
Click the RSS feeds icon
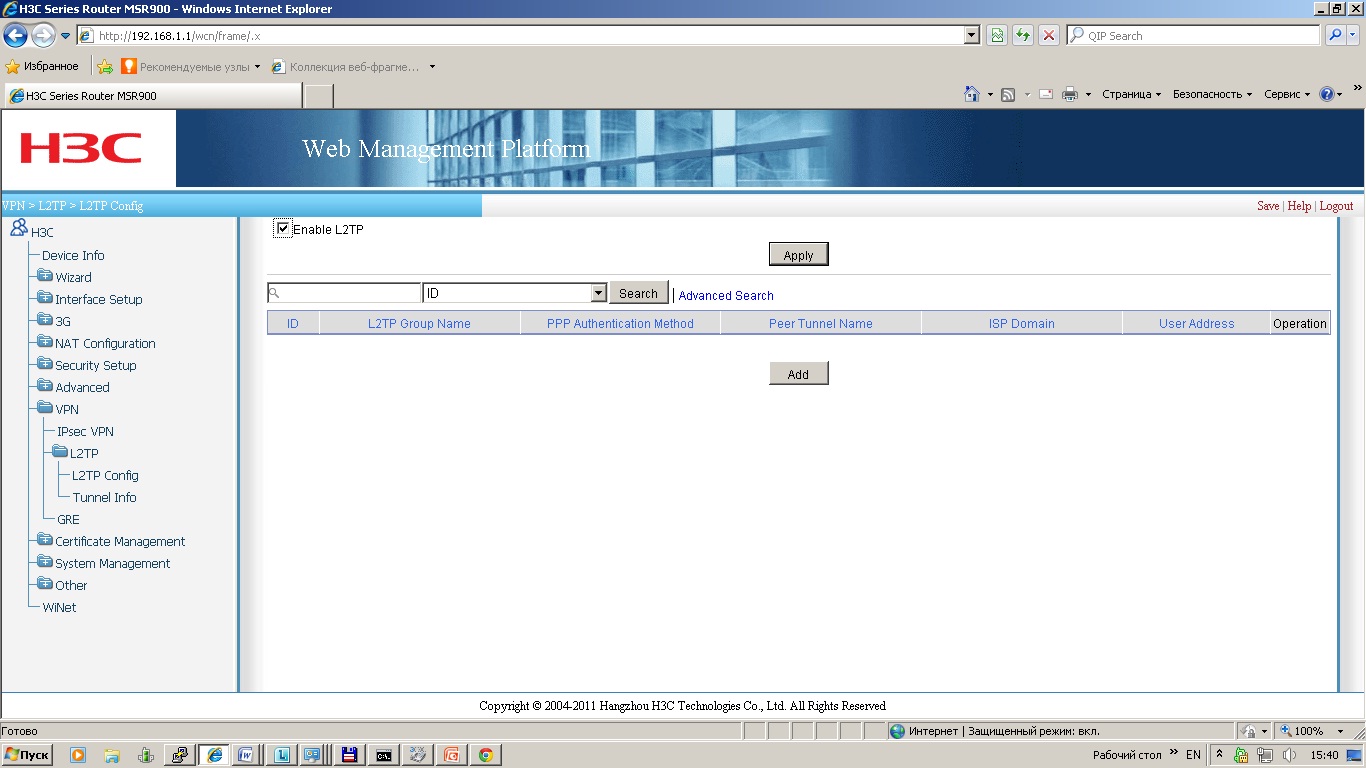(x=1008, y=95)
